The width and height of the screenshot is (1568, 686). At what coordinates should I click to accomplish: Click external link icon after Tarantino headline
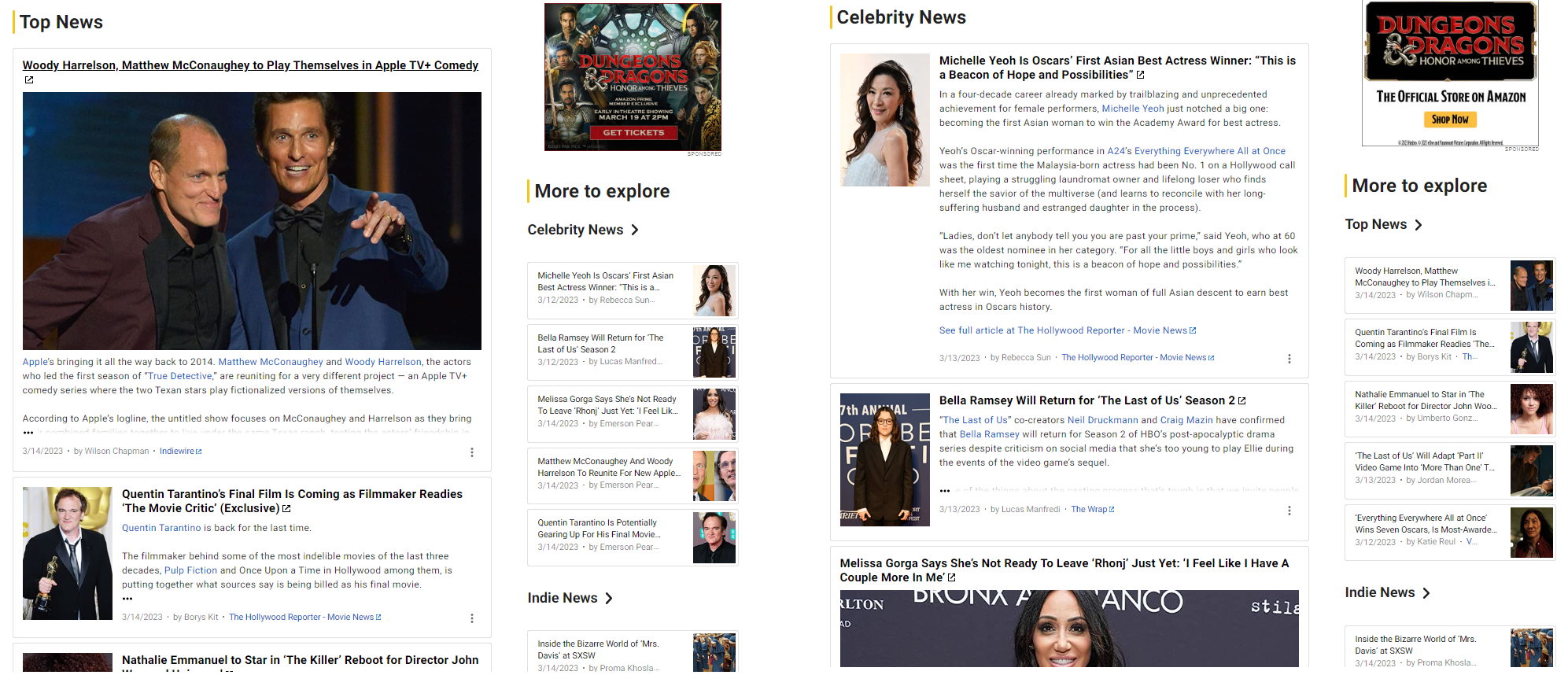[286, 509]
